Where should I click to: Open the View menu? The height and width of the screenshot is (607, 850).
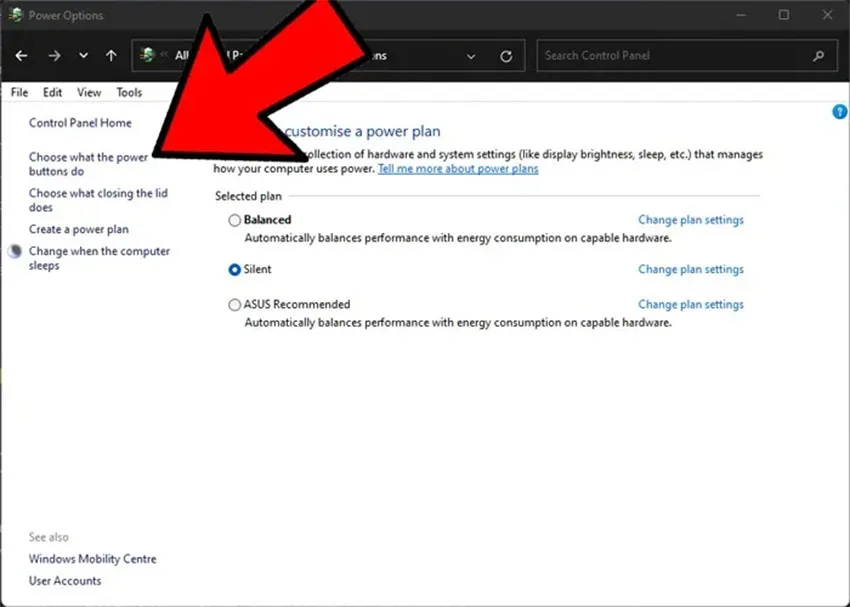click(x=89, y=92)
